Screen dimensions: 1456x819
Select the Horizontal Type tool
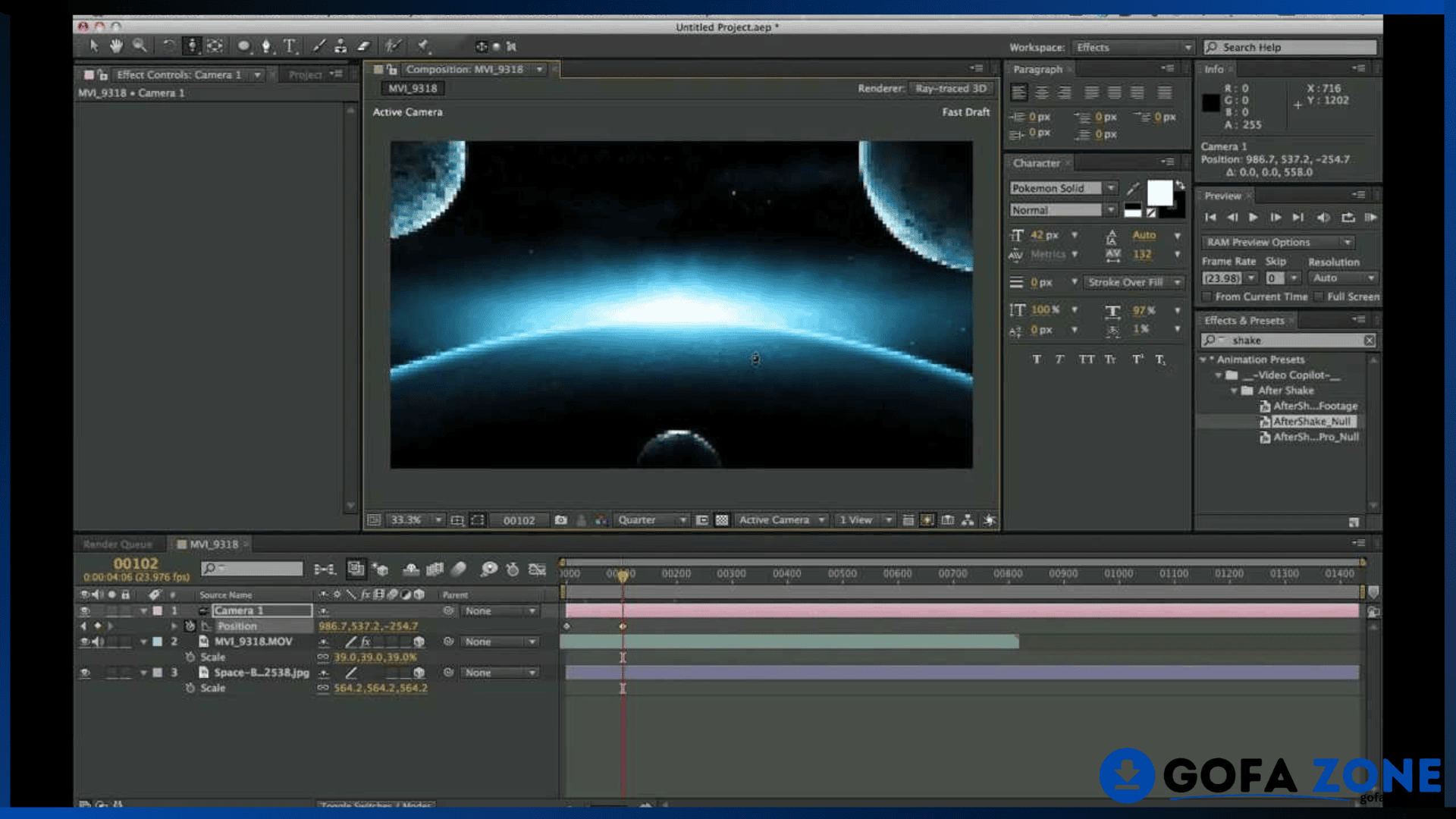pyautogui.click(x=290, y=46)
